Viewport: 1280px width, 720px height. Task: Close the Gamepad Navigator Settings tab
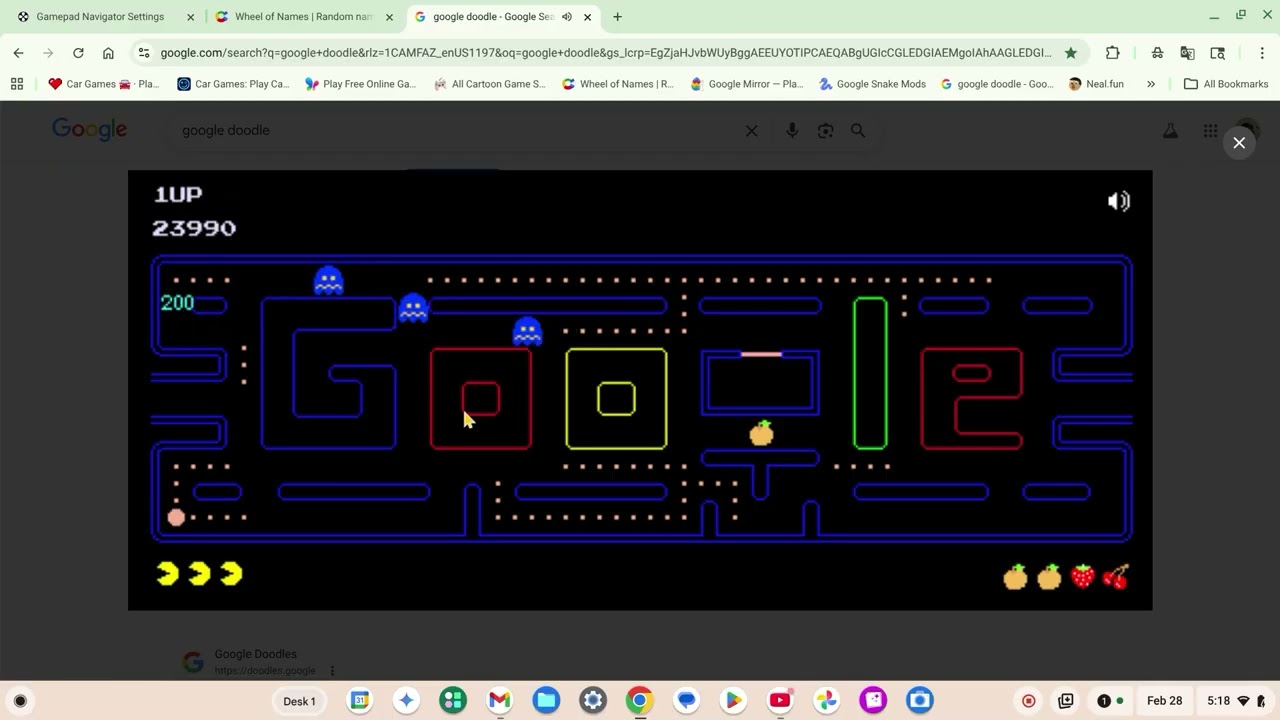click(x=190, y=17)
